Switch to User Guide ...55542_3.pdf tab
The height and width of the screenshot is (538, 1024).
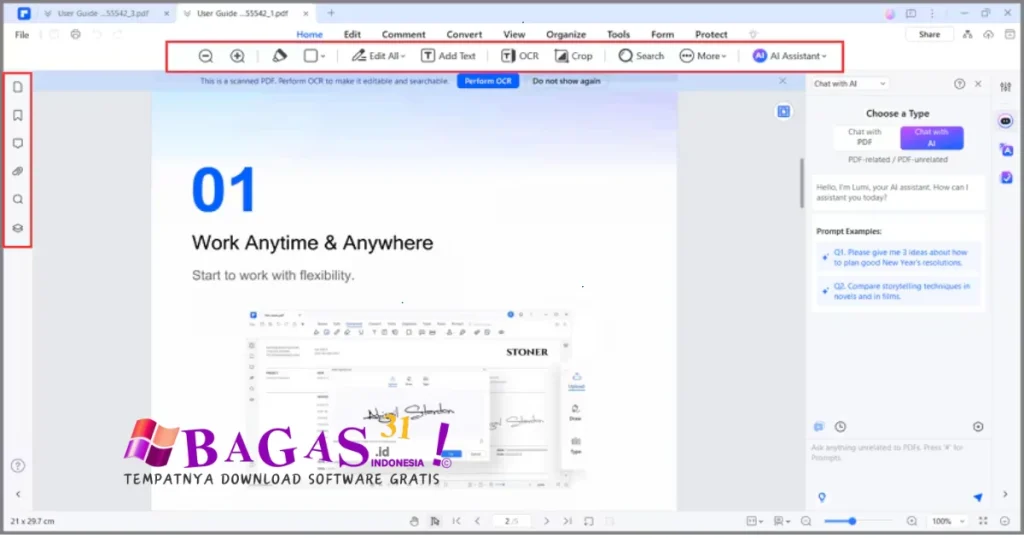point(103,13)
